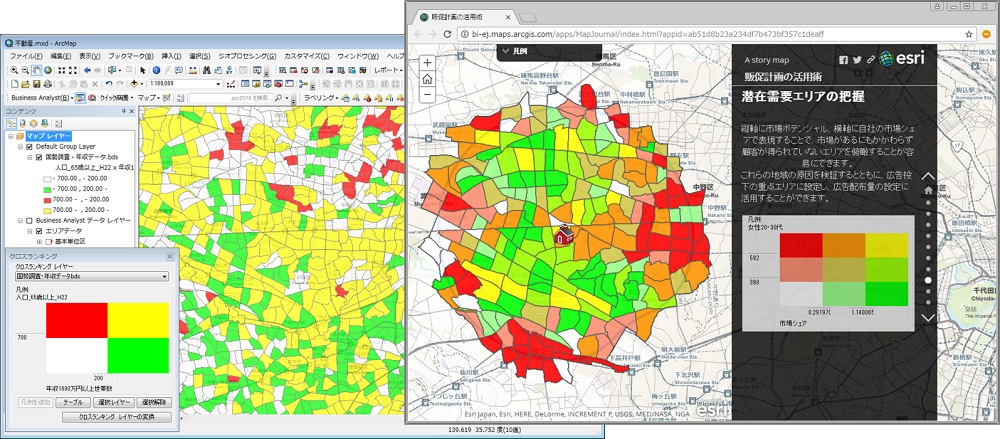Create a new map document
Image resolution: width=1000 pixels, height=439 pixels.
(14, 84)
